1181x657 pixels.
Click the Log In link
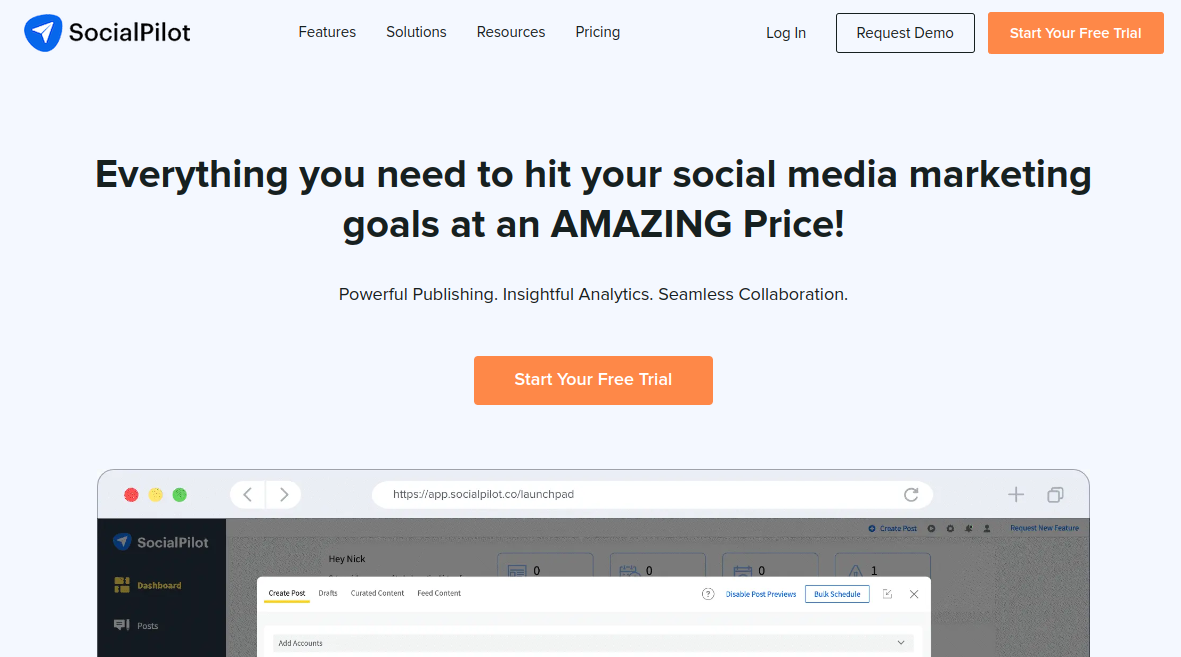point(786,33)
